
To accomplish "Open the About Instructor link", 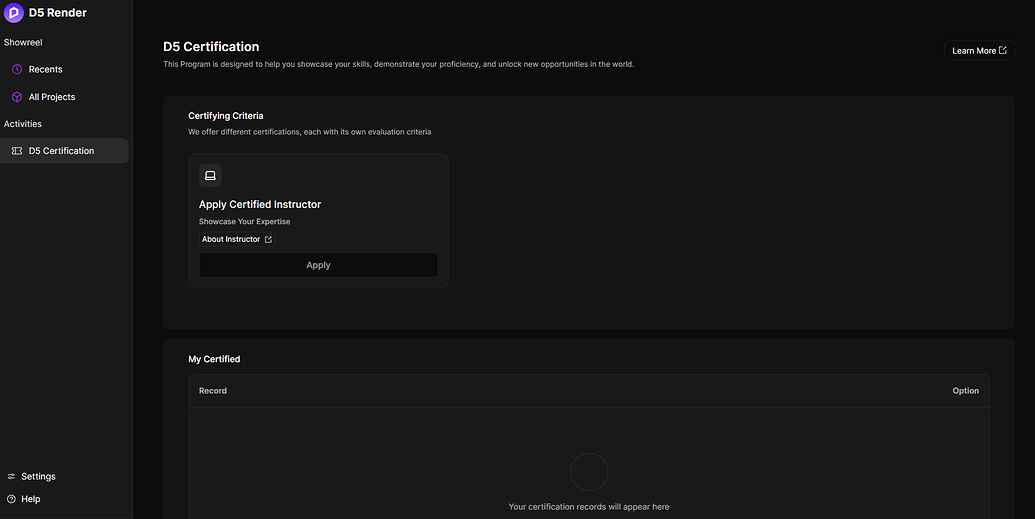I will click(237, 239).
